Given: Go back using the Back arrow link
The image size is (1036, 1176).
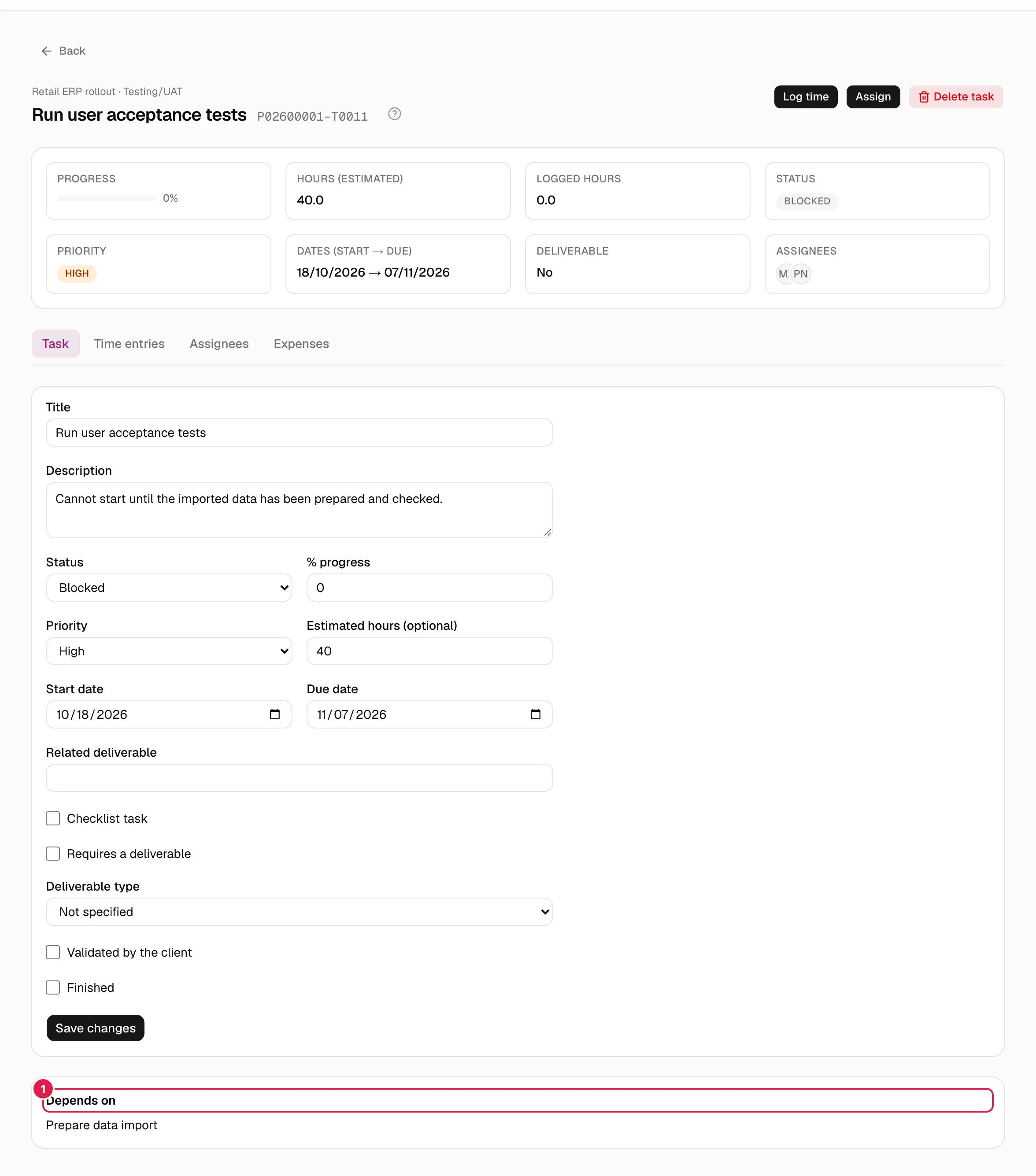Looking at the screenshot, I should click(63, 51).
